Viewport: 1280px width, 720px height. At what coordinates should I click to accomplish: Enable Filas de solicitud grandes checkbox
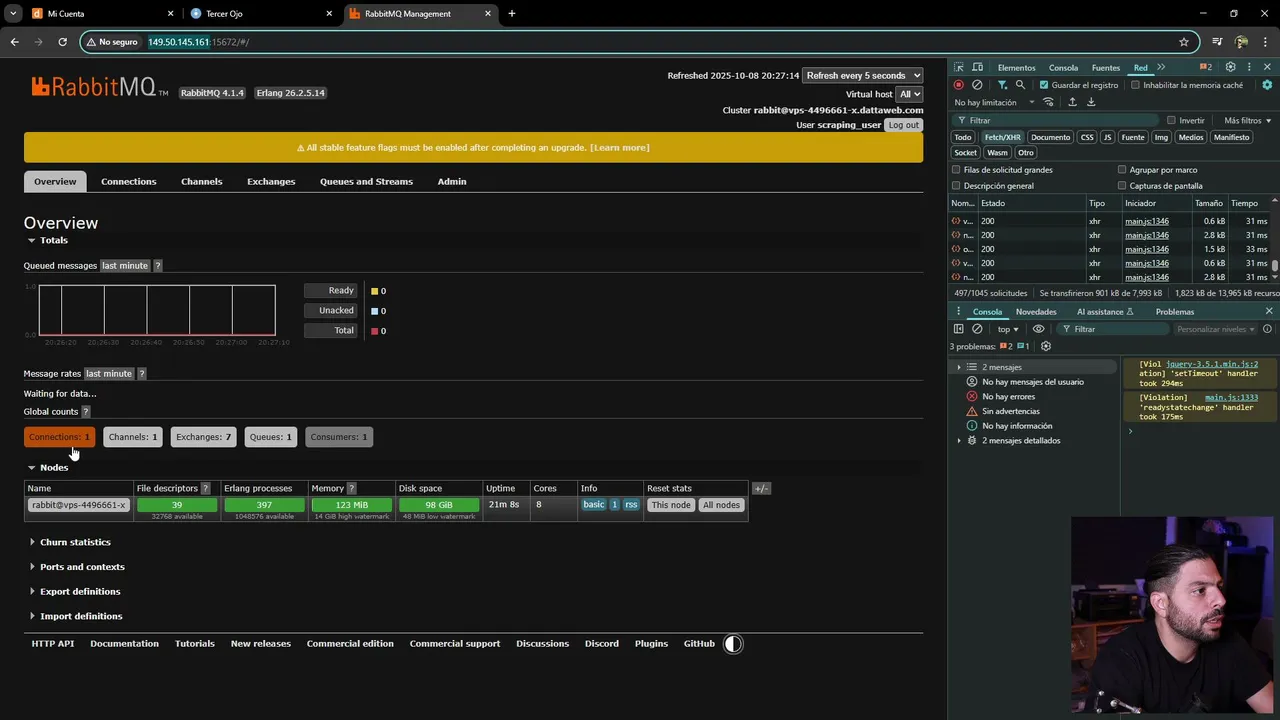coord(956,170)
